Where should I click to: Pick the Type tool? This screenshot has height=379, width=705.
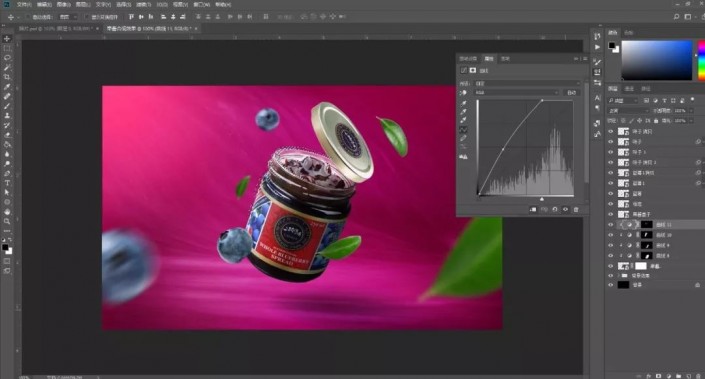click(7, 183)
